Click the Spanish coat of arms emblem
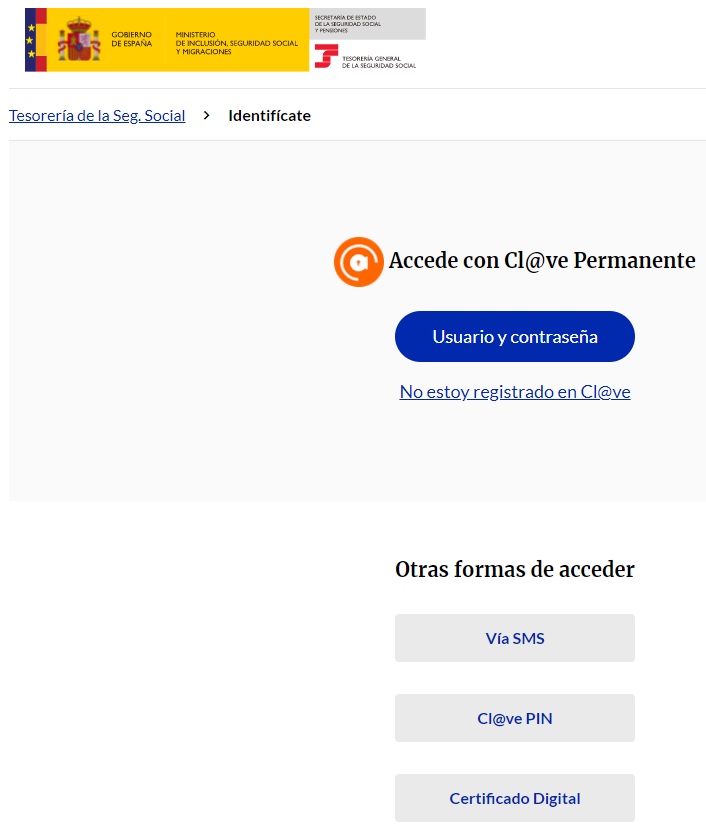Screen dimensions: 706x837 coord(79,40)
